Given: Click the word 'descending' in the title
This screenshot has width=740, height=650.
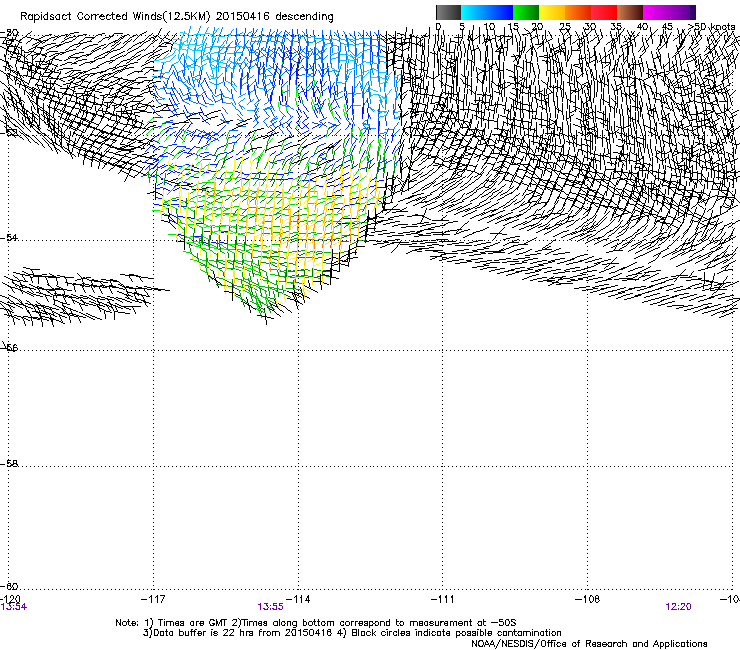Looking at the screenshot, I should [304, 17].
